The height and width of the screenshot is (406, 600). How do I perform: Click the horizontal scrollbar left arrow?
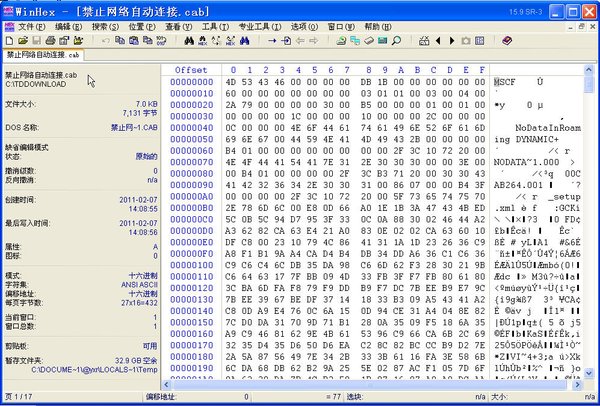pyautogui.click(x=166, y=385)
